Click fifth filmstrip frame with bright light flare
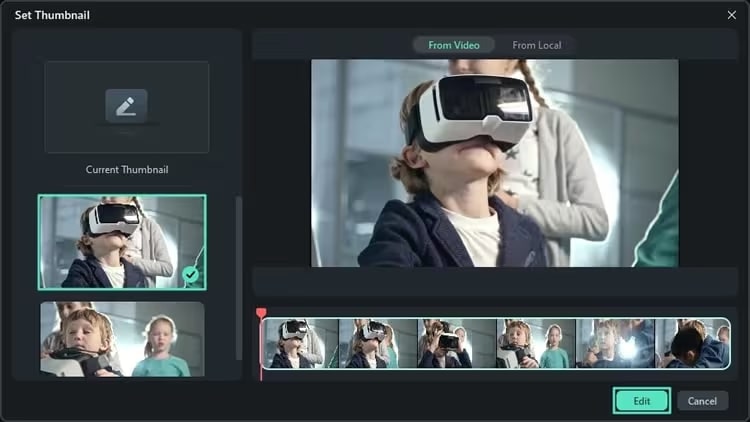Viewport: 750px width, 422px height. point(615,343)
